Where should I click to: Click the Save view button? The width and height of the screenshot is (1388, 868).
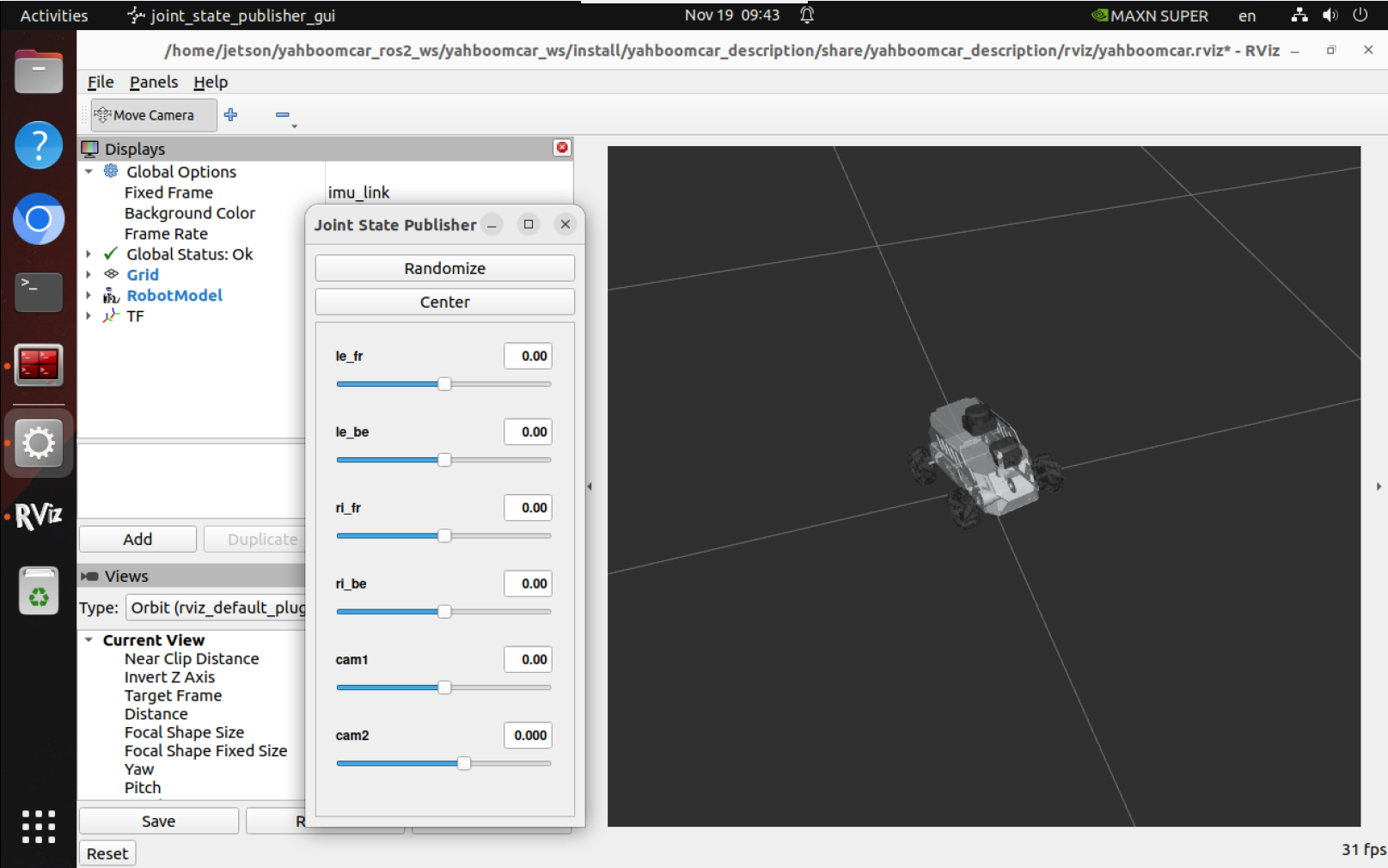tap(158, 821)
